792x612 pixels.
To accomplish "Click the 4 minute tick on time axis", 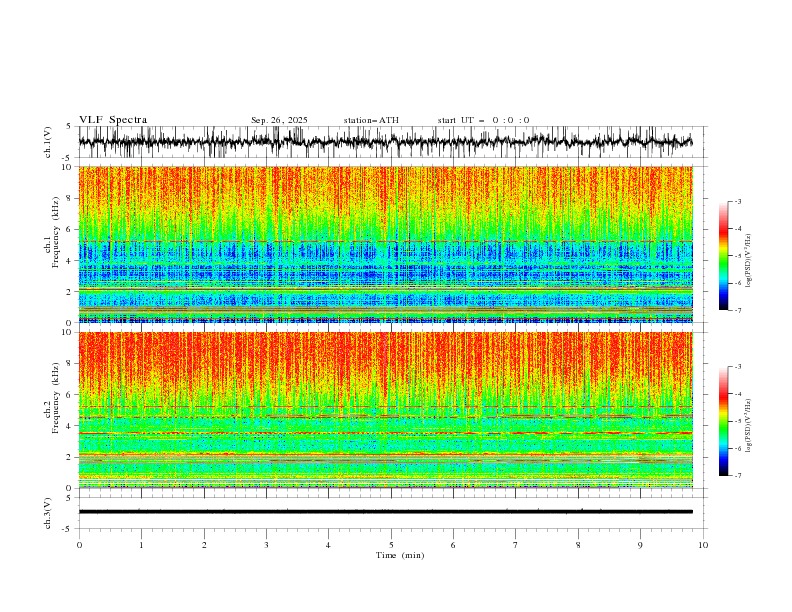I will click(x=328, y=545).
